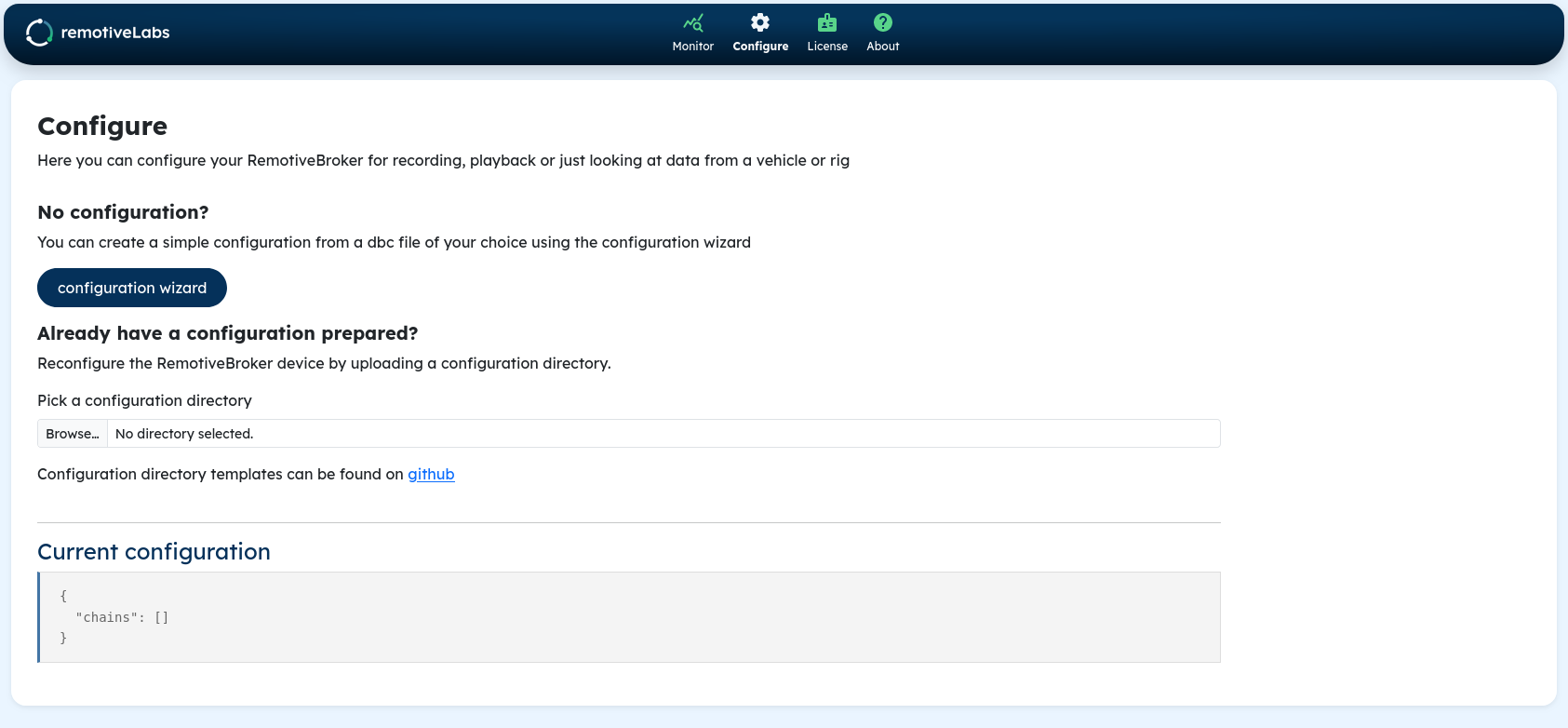This screenshot has height=728, width=1568.
Task: Click the "chains": [] line
Action: pyautogui.click(x=122, y=617)
